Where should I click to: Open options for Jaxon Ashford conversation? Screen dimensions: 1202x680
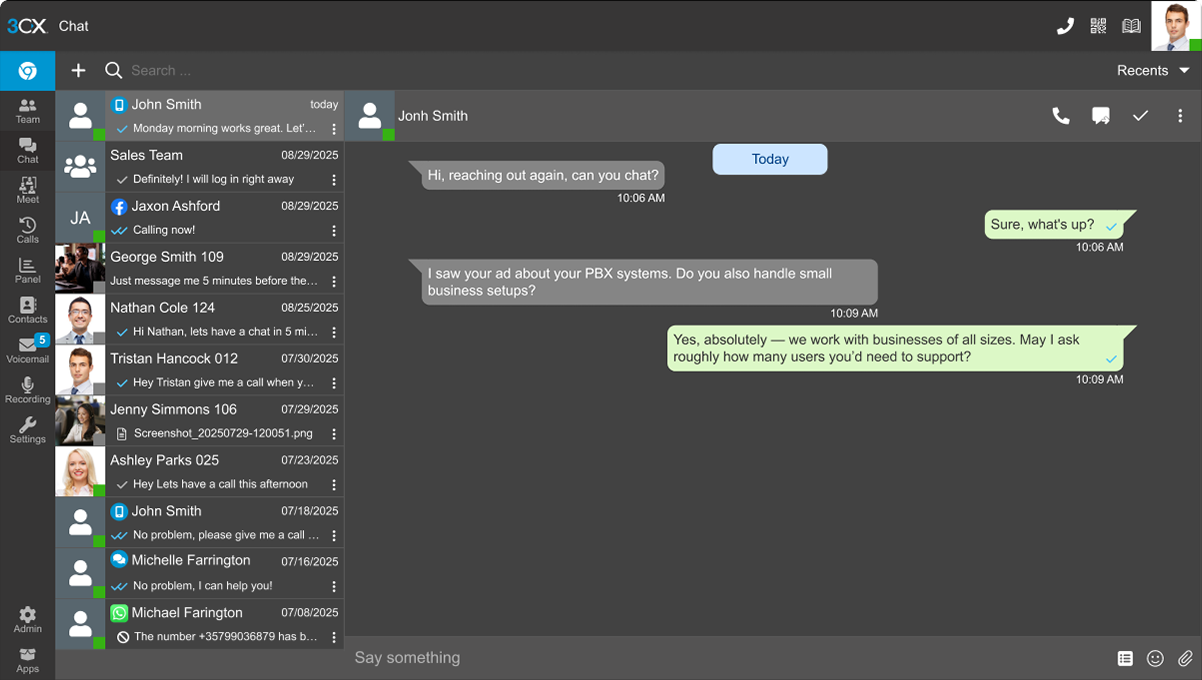point(334,231)
